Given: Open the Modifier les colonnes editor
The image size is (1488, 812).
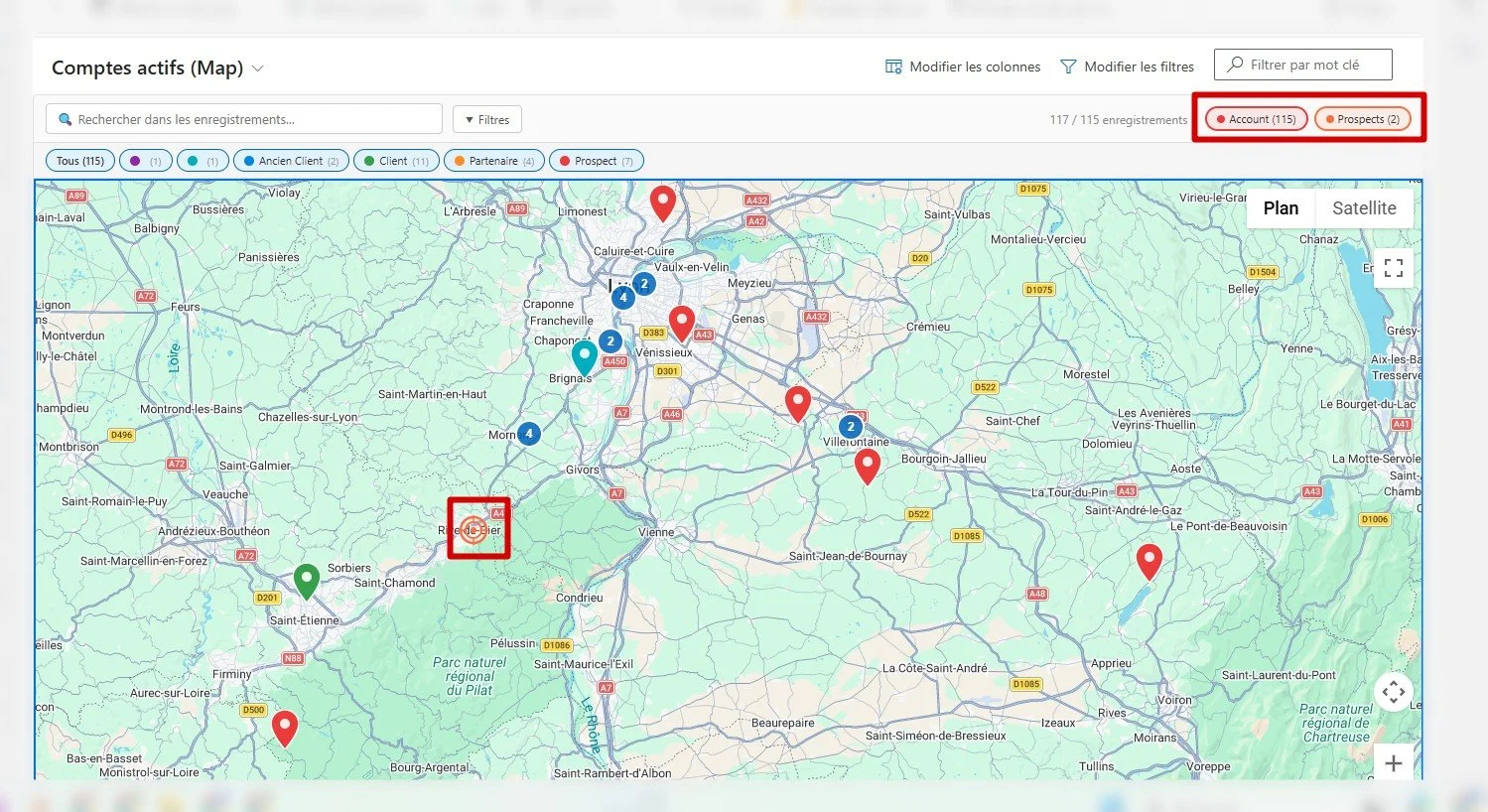Looking at the screenshot, I should pyautogui.click(x=963, y=67).
